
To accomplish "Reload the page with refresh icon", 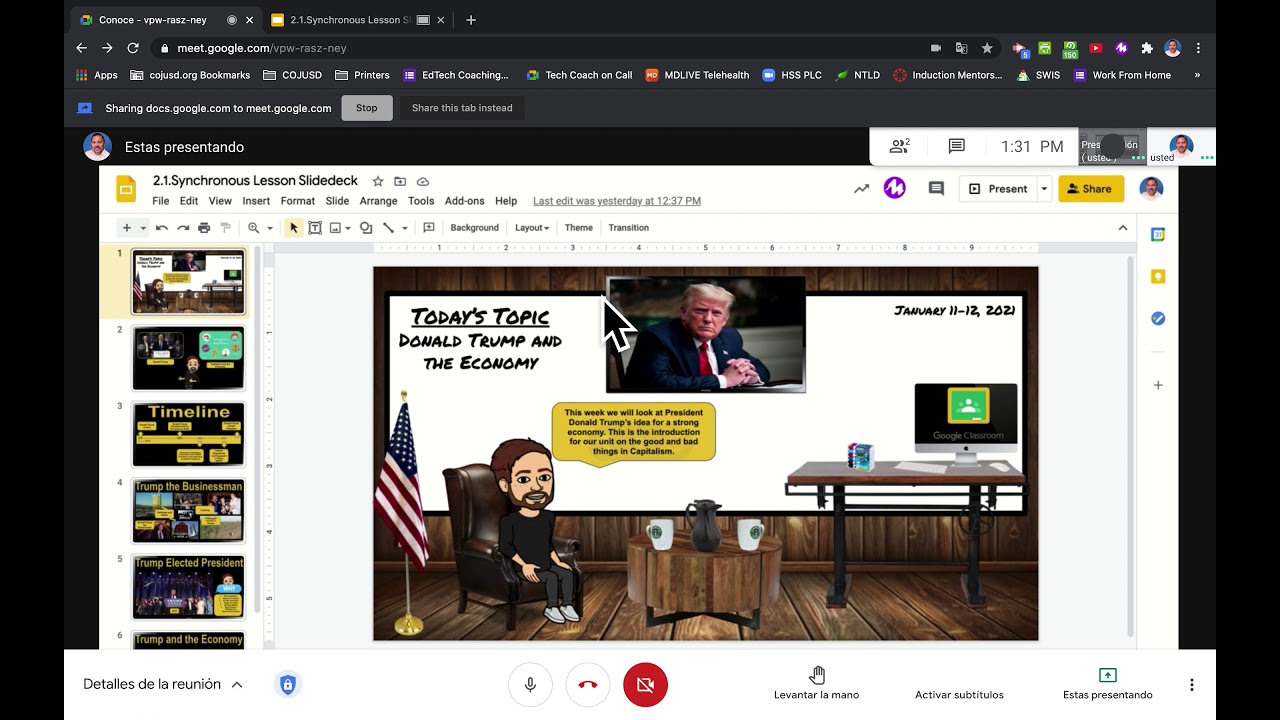I will pos(133,48).
